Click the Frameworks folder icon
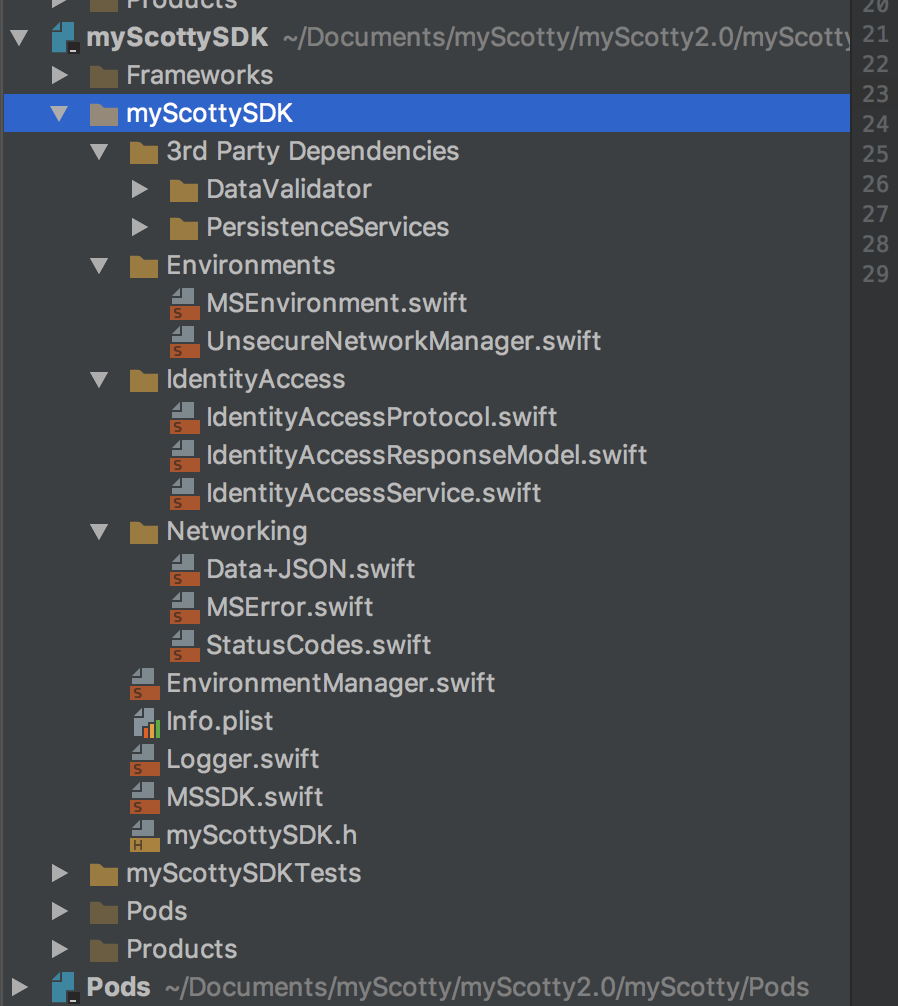The width and height of the screenshot is (898, 1006). click(104, 76)
